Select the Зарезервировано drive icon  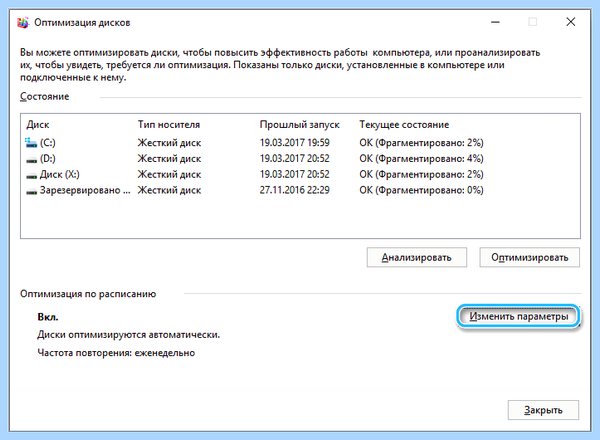point(31,192)
